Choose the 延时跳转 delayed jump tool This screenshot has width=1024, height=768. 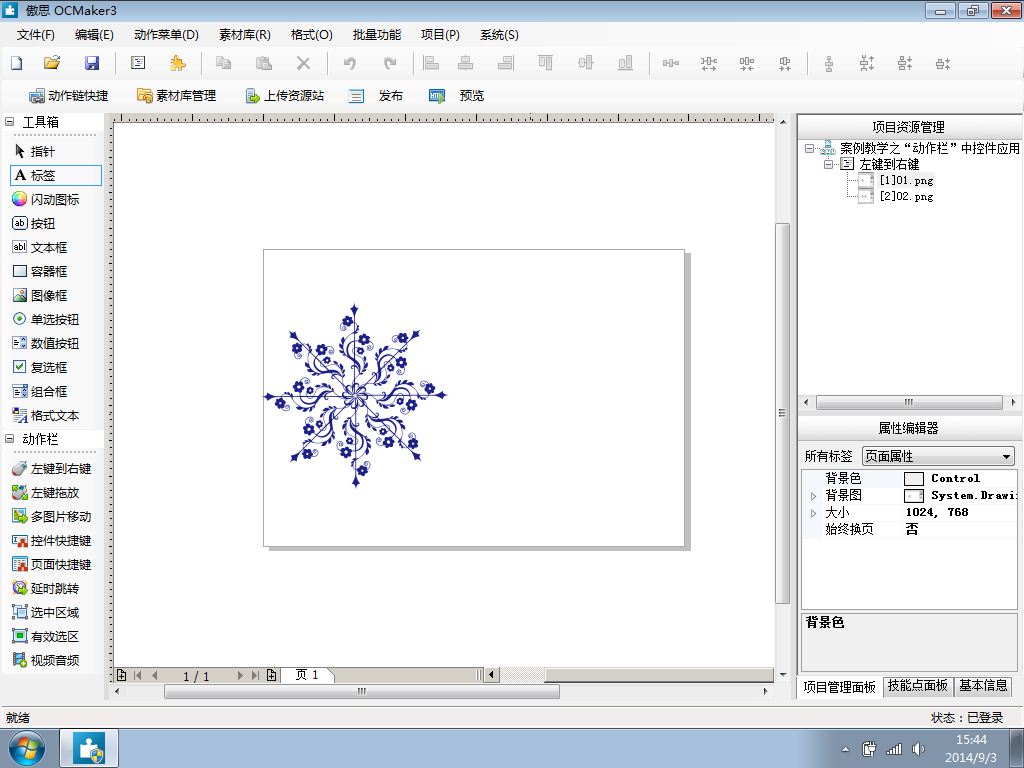click(x=45, y=588)
